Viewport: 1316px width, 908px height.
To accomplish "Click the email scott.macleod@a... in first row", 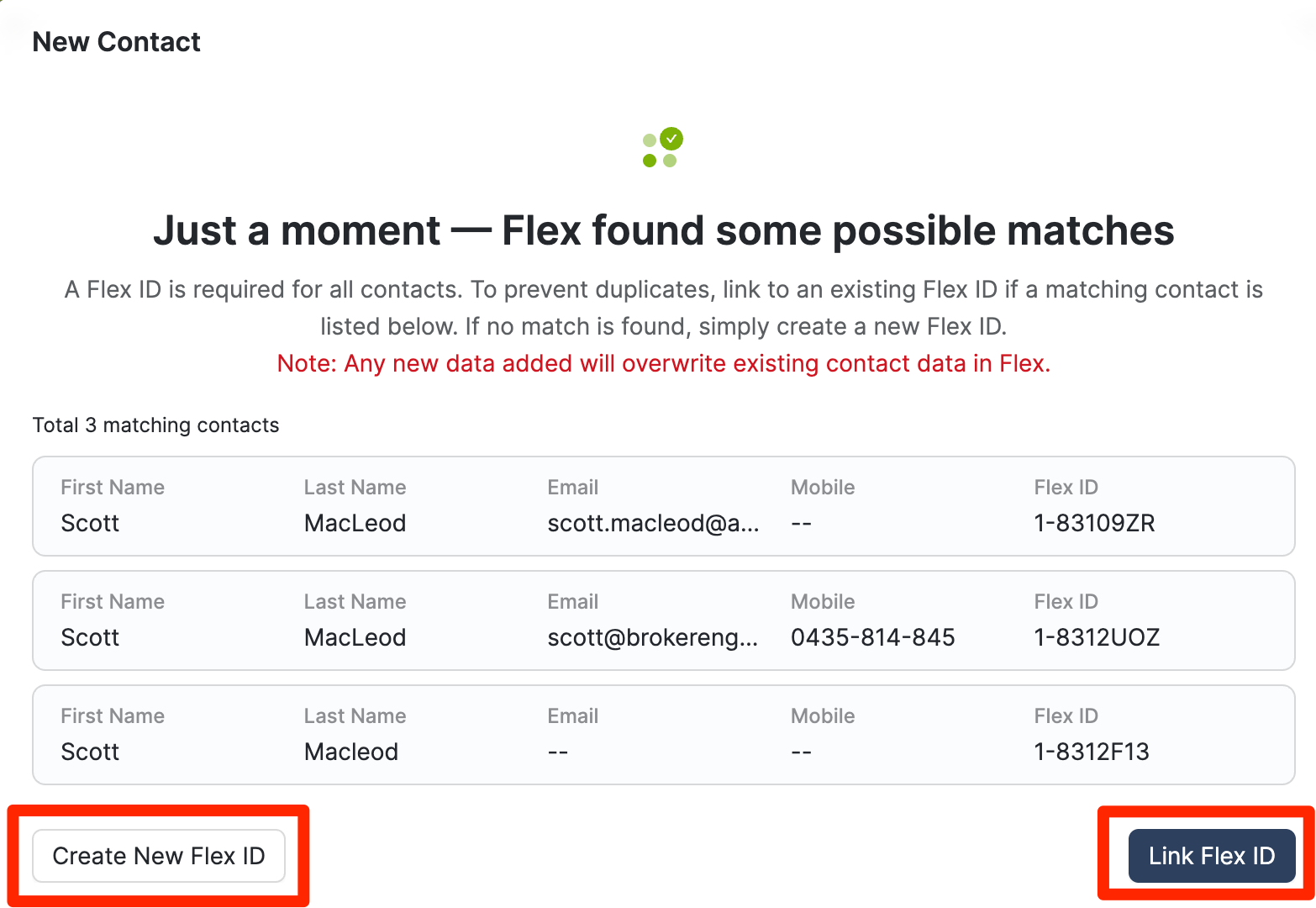I will 653,523.
